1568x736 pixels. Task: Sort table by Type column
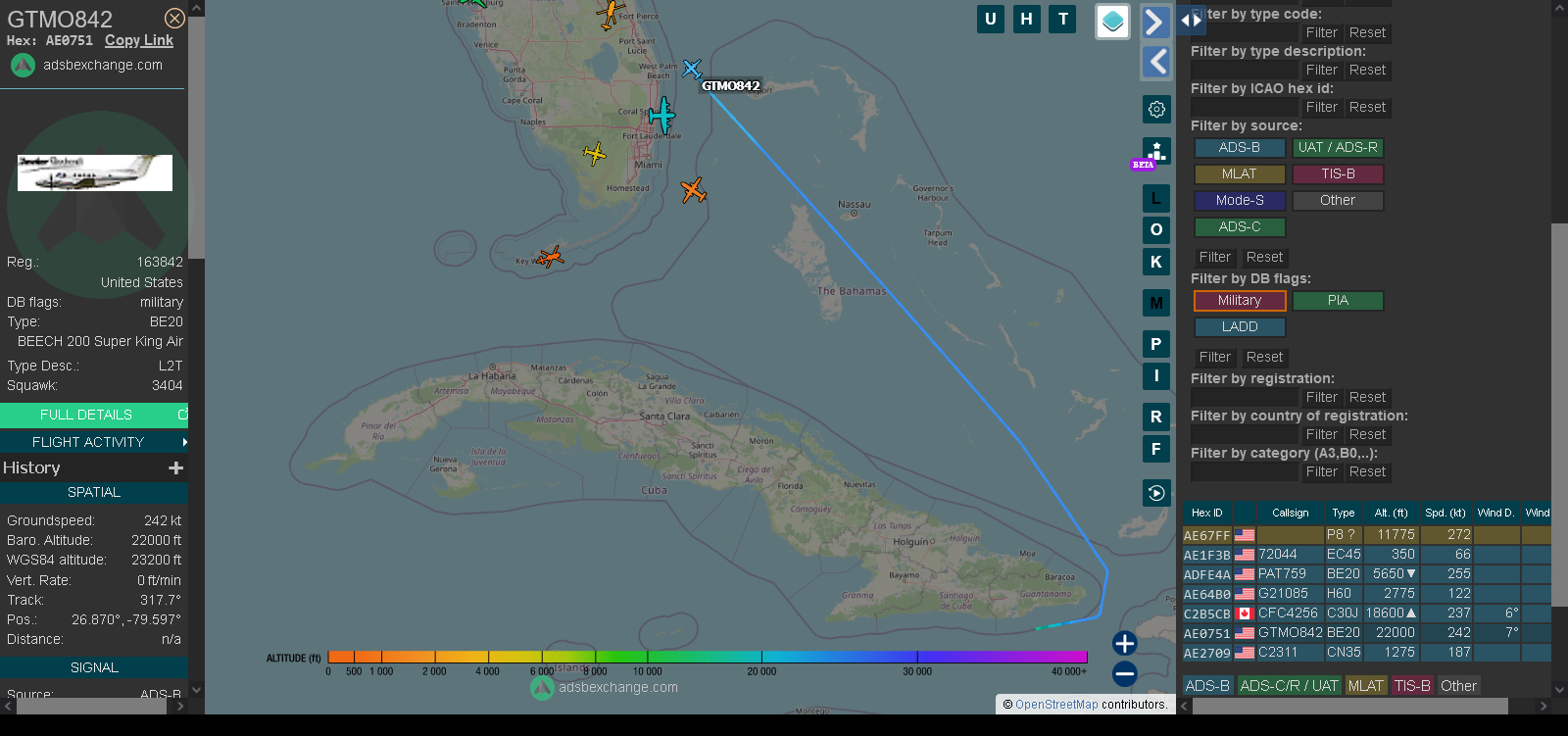[x=1343, y=513]
